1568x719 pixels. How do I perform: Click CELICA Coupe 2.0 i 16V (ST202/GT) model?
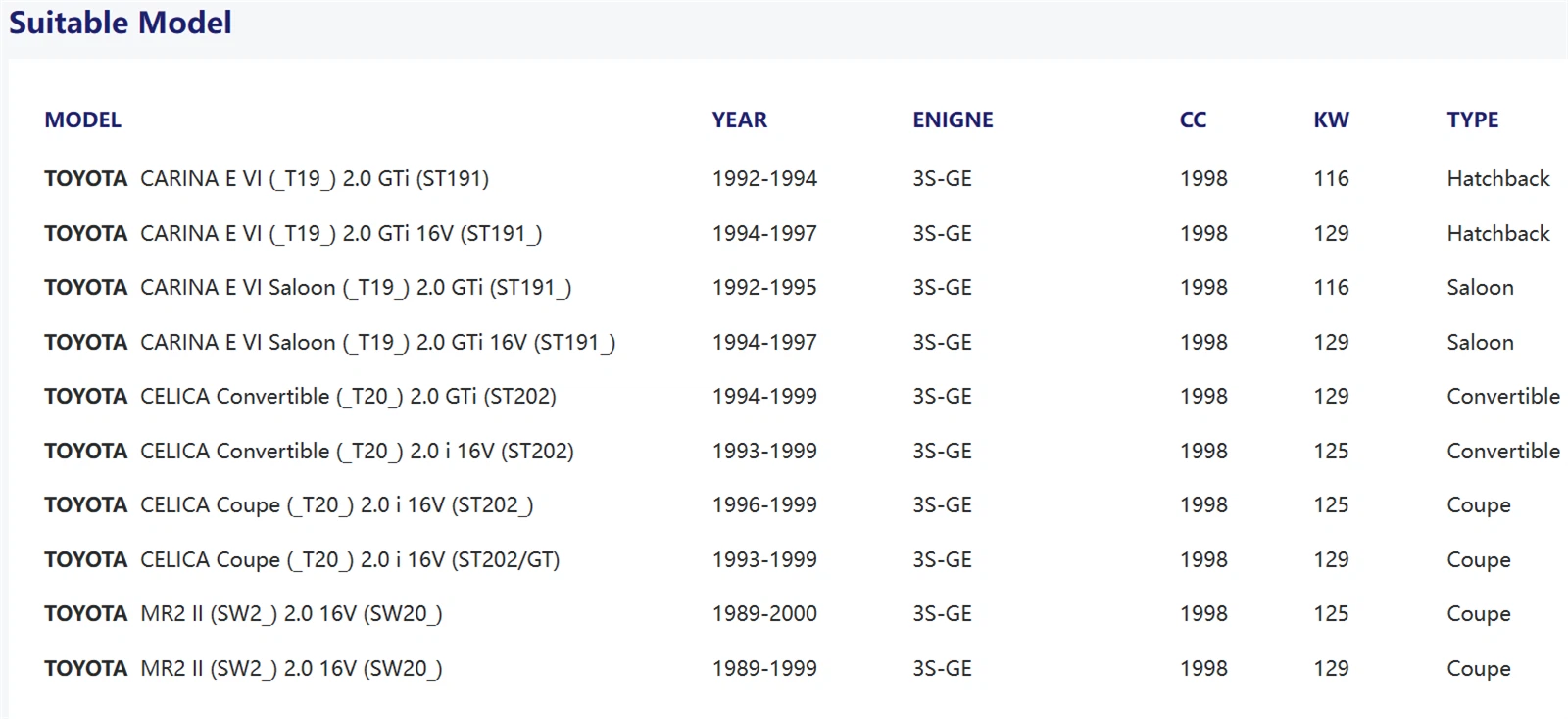[302, 560]
